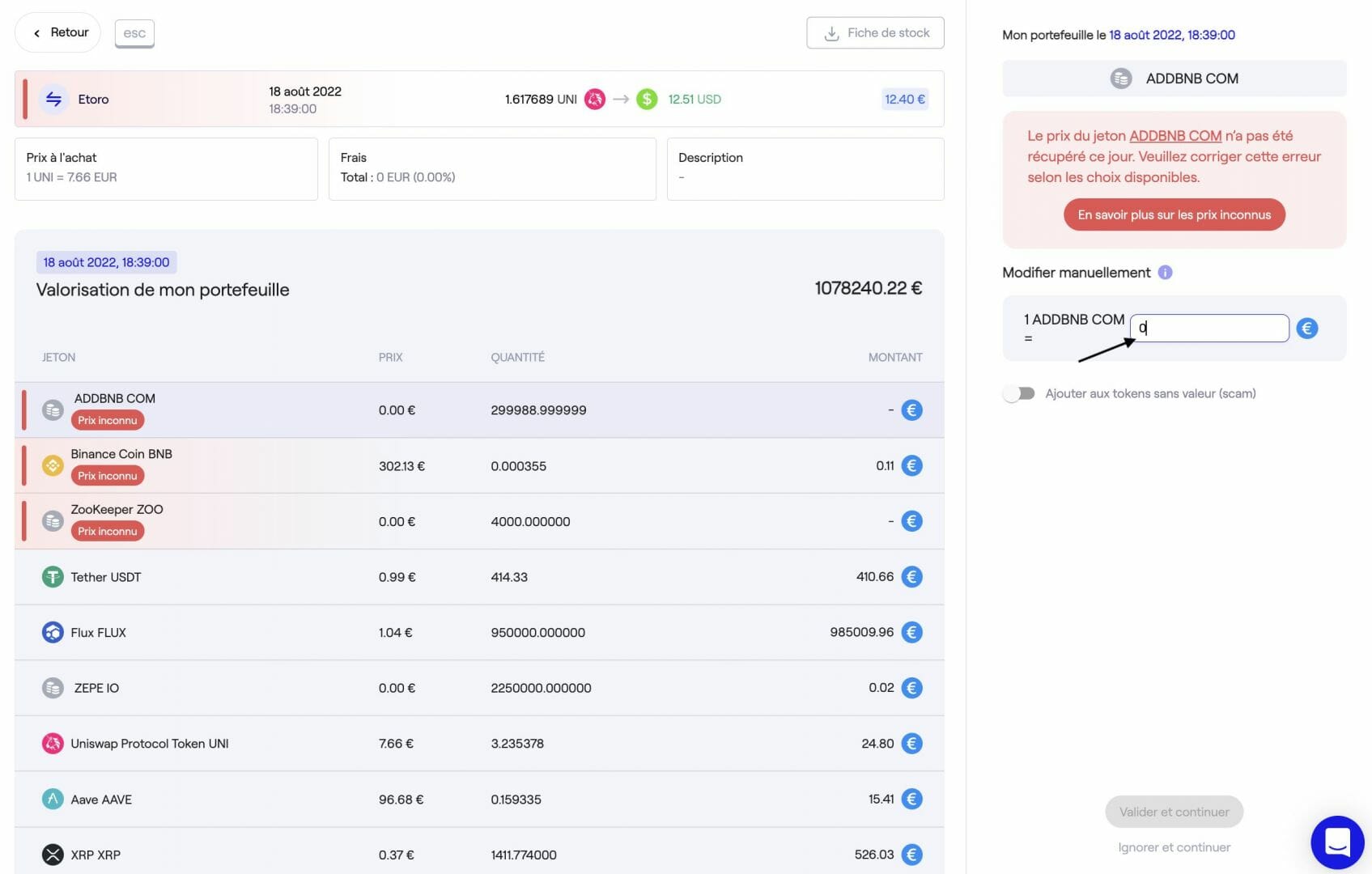Viewport: 1372px width, 874px height.
Task: Click the Etoro swap arrows icon
Action: 53,99
